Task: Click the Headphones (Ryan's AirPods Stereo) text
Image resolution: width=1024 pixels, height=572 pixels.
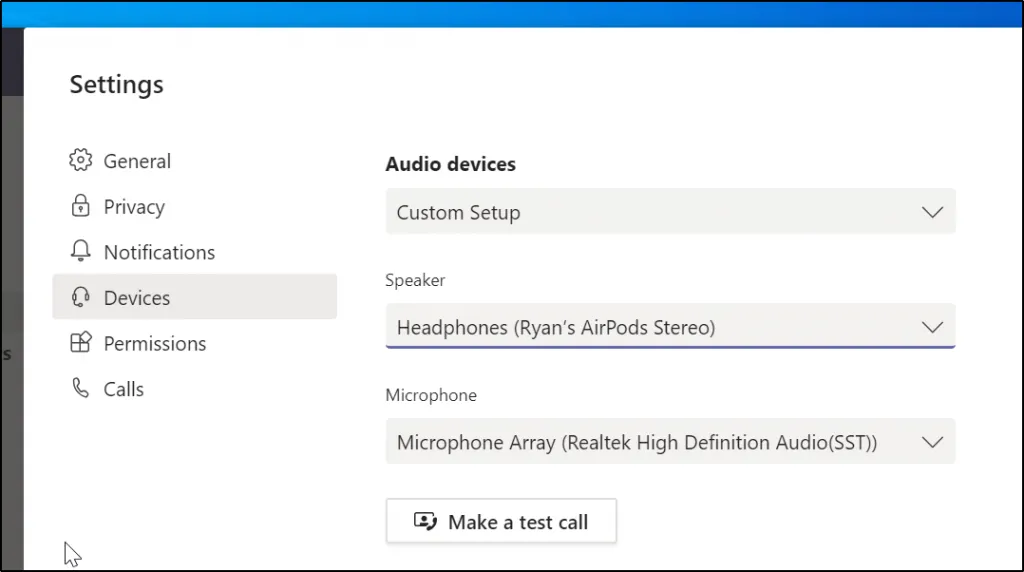Action: point(555,327)
